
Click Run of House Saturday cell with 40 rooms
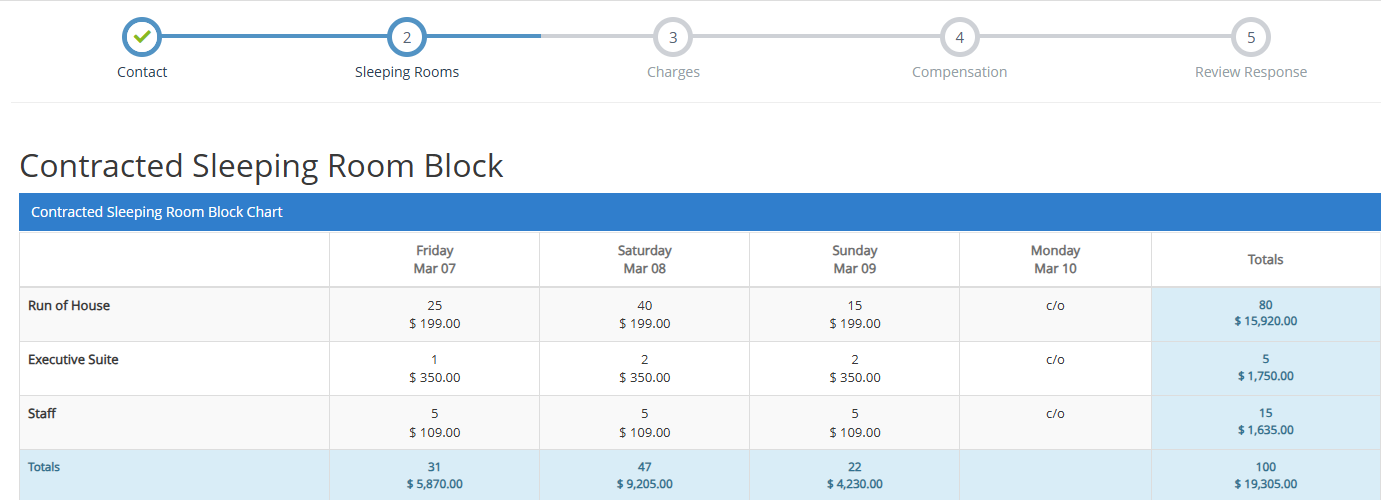click(644, 314)
